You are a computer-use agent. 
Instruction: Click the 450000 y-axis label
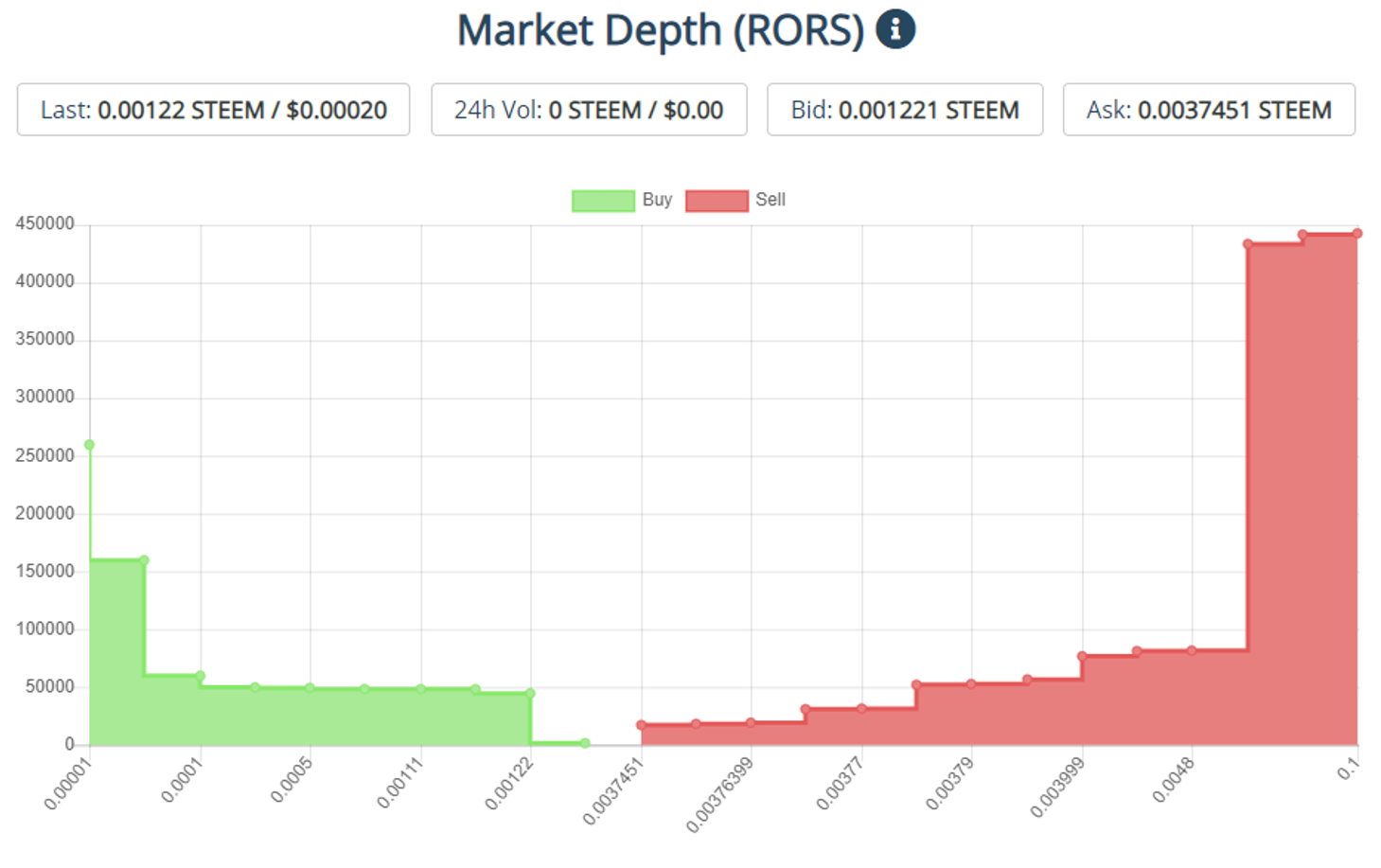44,223
